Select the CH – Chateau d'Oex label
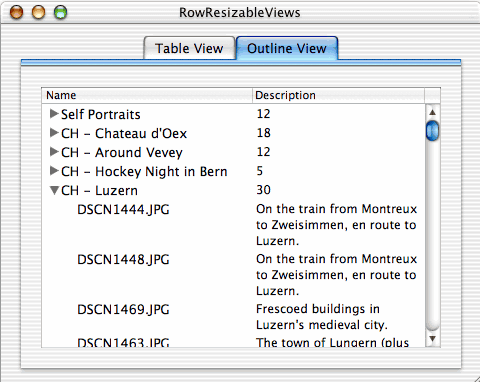Image resolution: width=480 pixels, height=382 pixels. pos(124,133)
